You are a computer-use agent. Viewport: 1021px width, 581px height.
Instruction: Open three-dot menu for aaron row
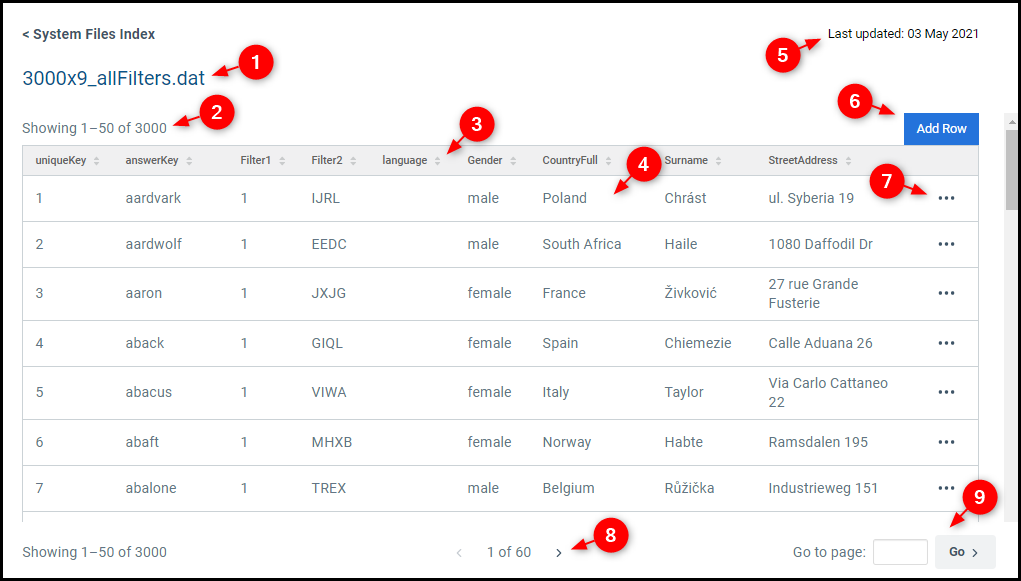click(x=946, y=293)
